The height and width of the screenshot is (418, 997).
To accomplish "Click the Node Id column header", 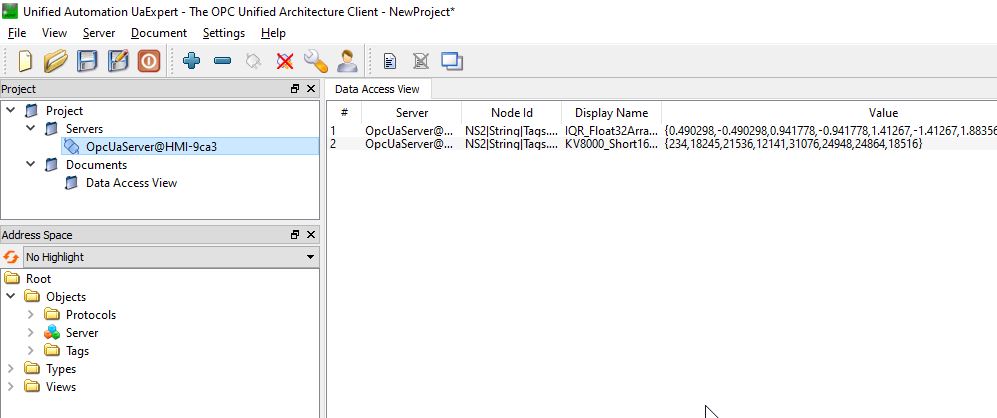I will coord(512,113).
